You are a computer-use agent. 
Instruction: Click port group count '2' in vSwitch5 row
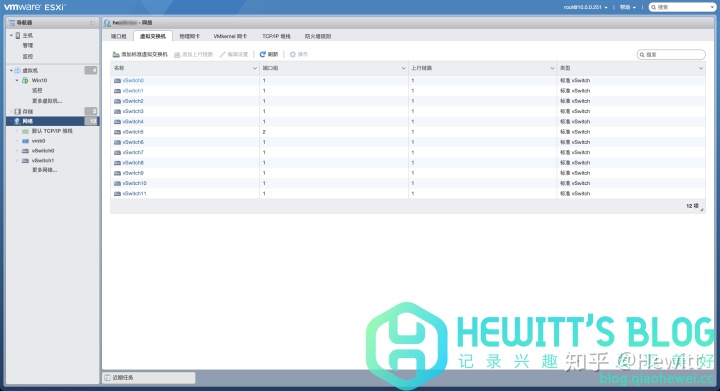point(264,132)
